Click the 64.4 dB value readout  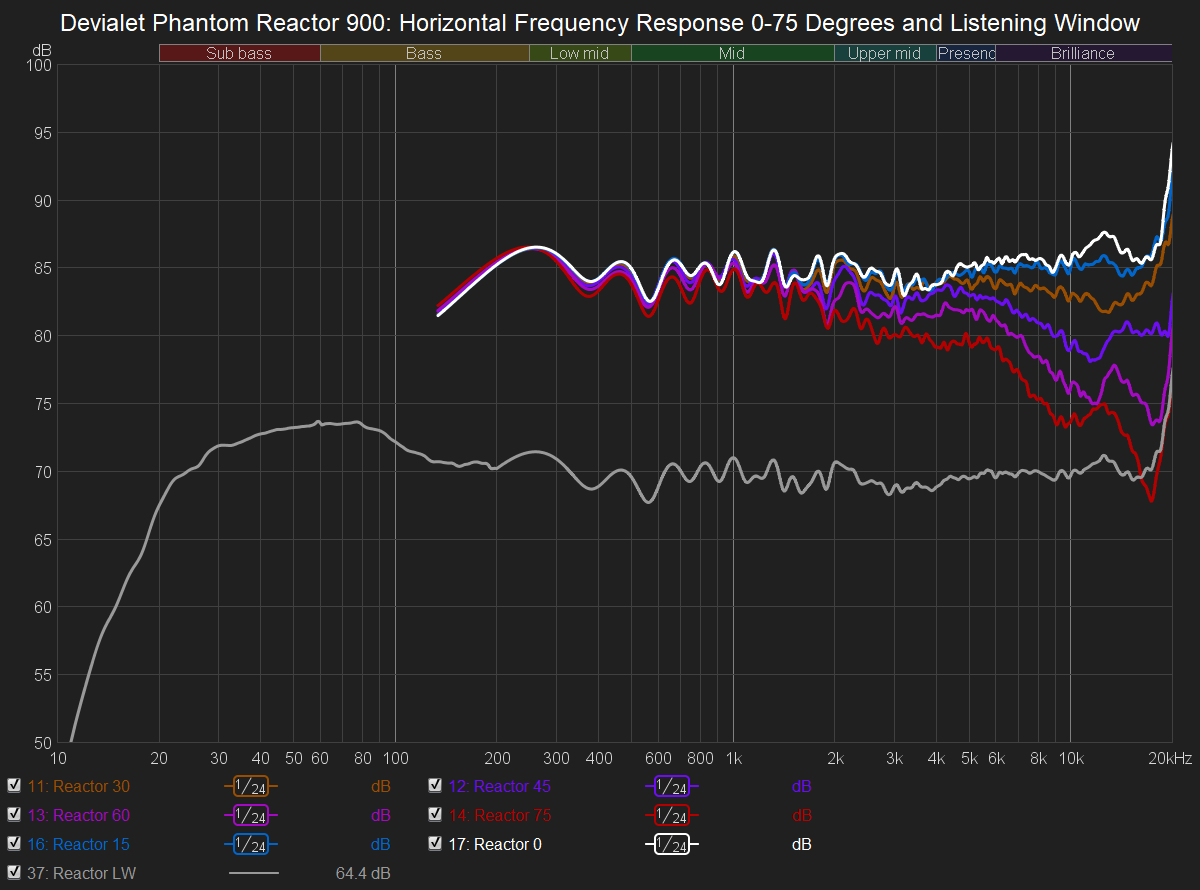point(363,873)
